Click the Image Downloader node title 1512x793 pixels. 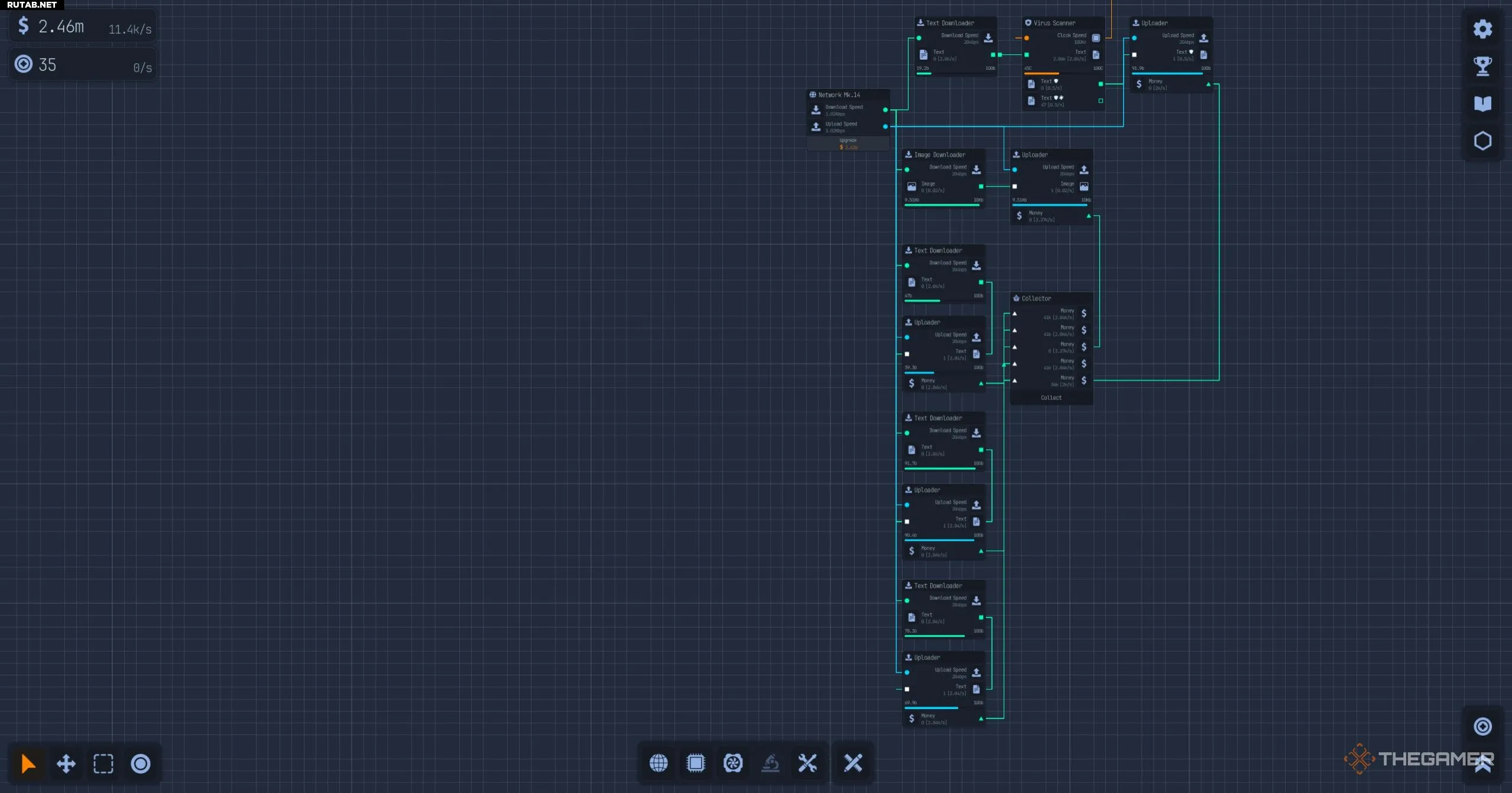click(939, 155)
